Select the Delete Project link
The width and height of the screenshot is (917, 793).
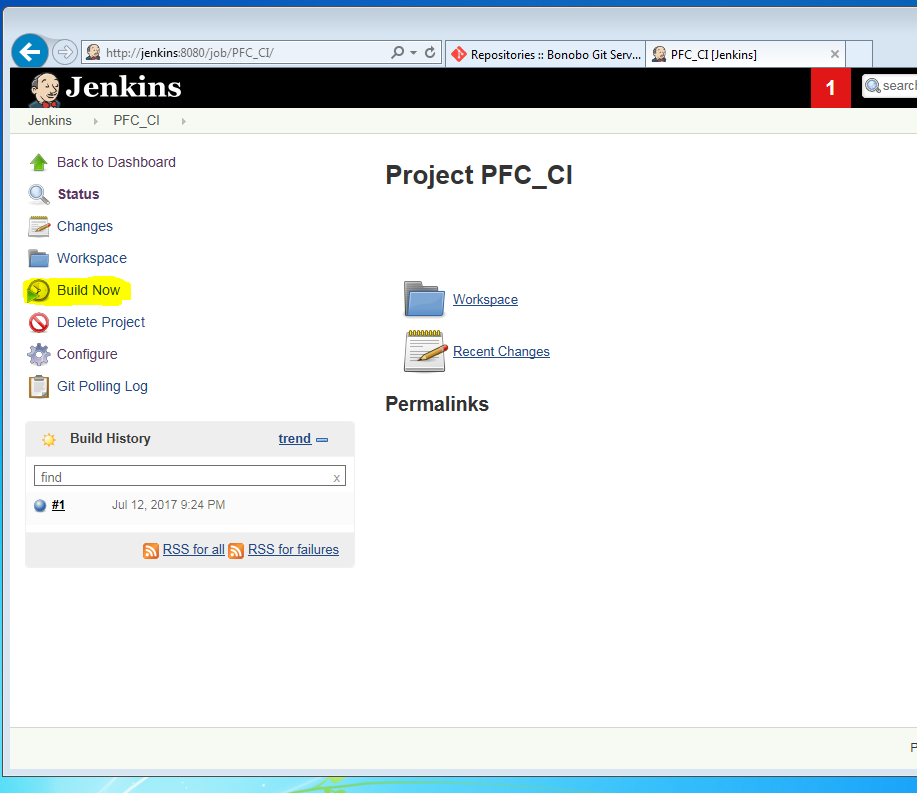coord(101,322)
